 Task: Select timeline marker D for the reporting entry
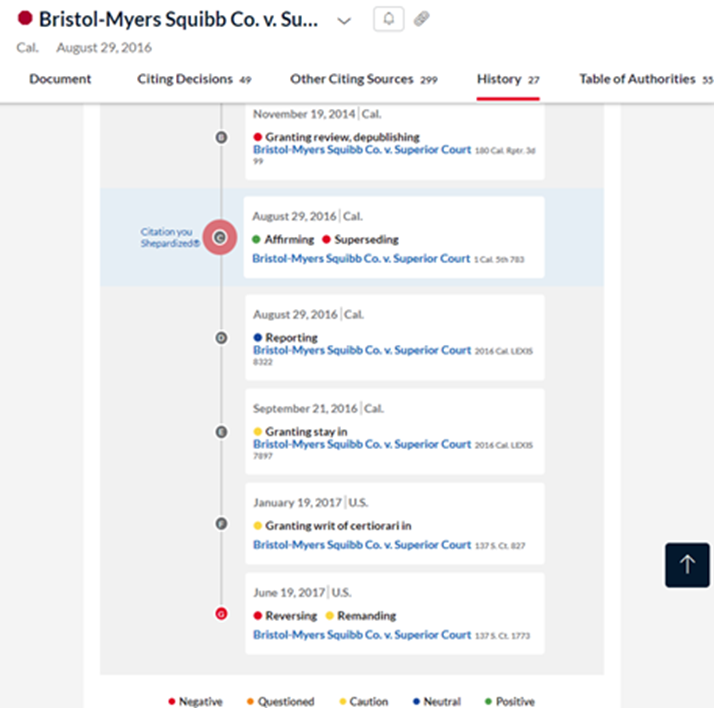click(221, 338)
